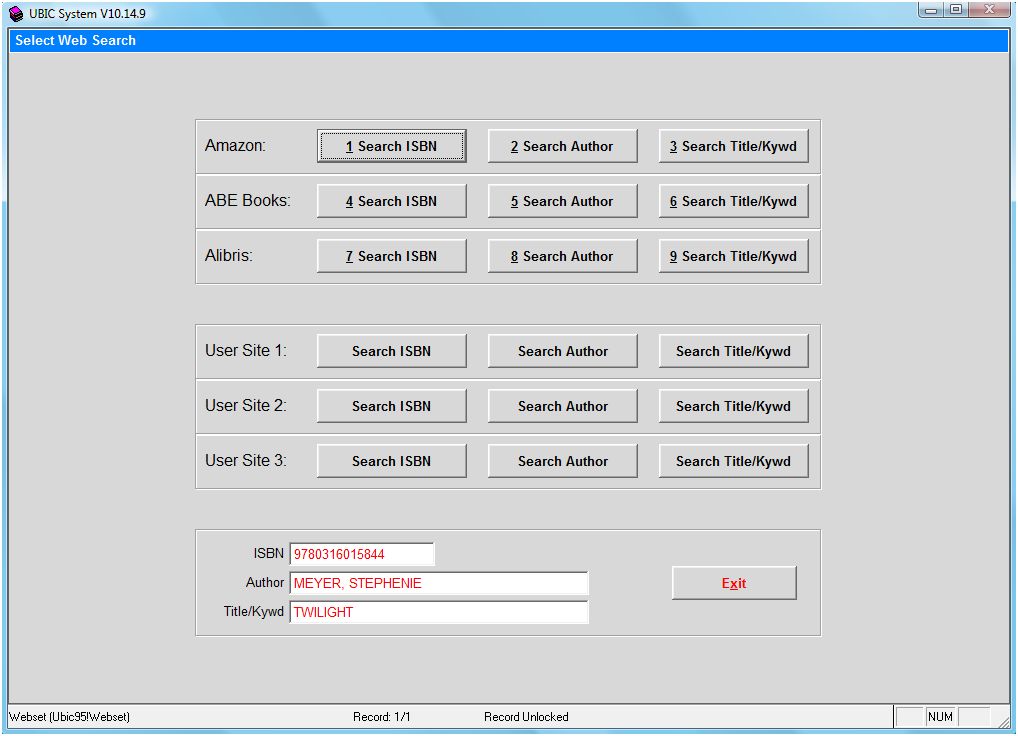Run ABE Books 5 Search Author
Image resolution: width=1018 pixels, height=736 pixels.
coord(562,201)
